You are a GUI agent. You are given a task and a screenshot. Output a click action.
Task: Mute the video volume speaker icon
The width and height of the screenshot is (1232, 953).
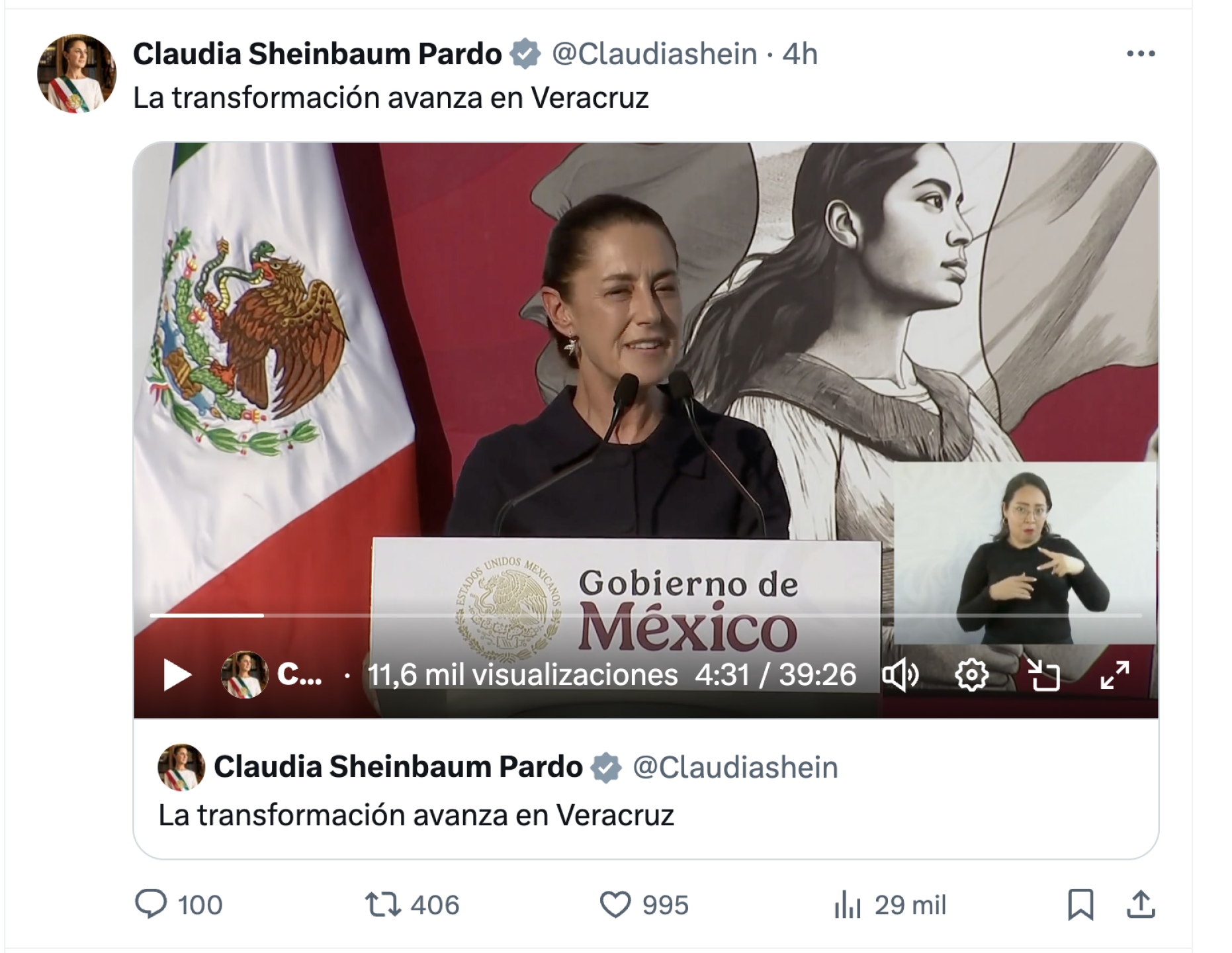901,675
